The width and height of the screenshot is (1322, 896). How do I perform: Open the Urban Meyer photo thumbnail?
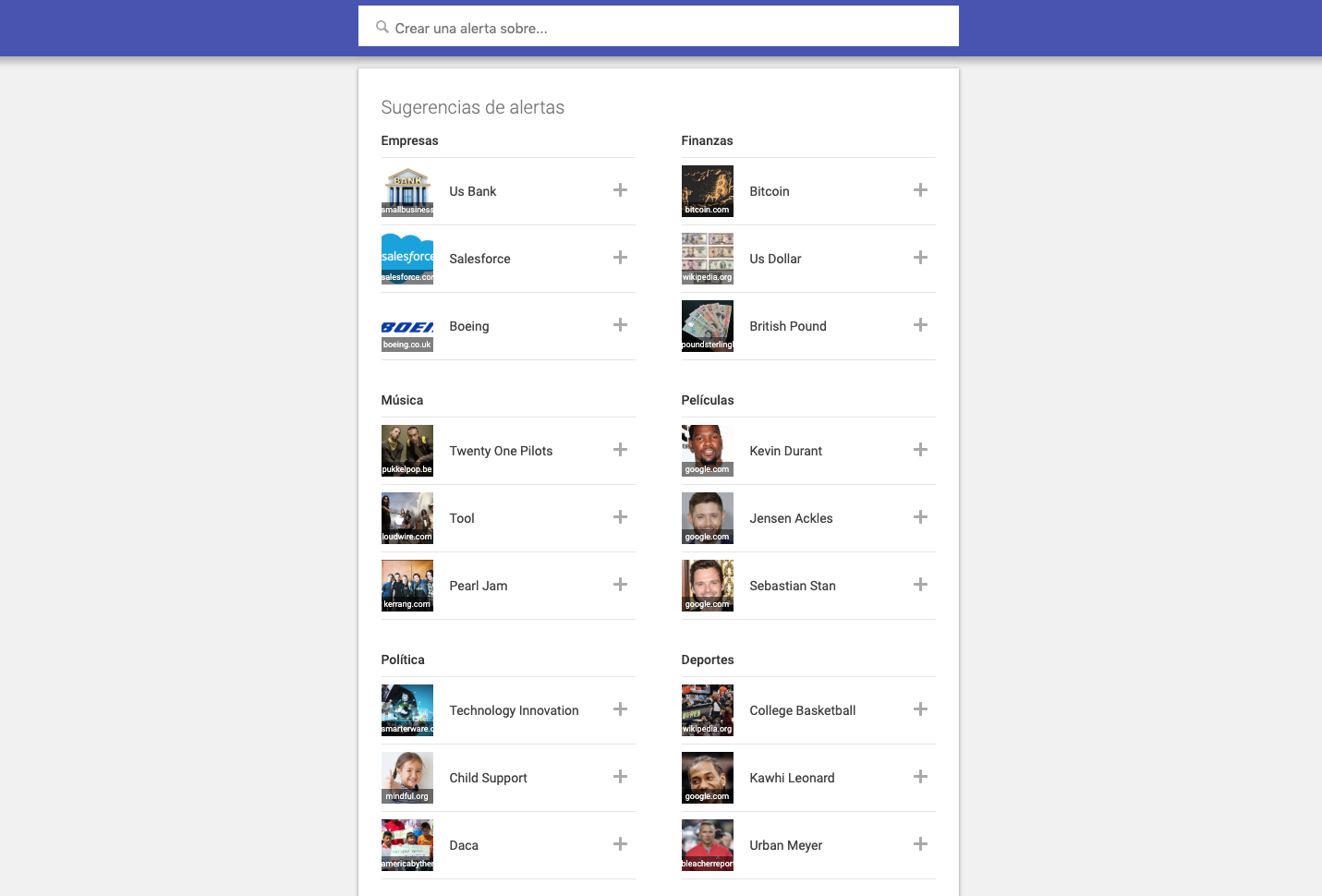(708, 845)
